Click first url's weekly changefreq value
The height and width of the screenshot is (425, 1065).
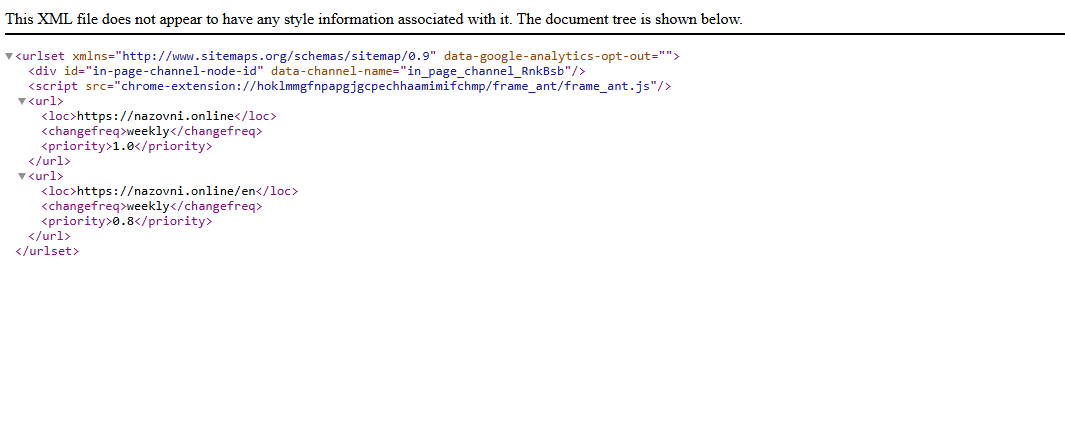[147, 131]
